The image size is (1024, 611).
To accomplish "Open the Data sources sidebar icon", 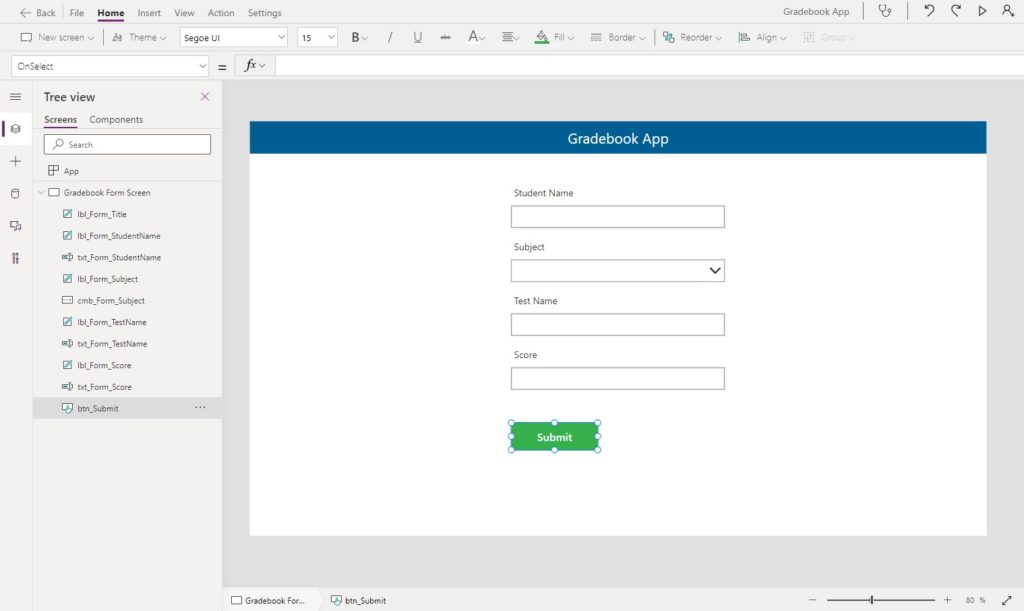I will point(16,193).
